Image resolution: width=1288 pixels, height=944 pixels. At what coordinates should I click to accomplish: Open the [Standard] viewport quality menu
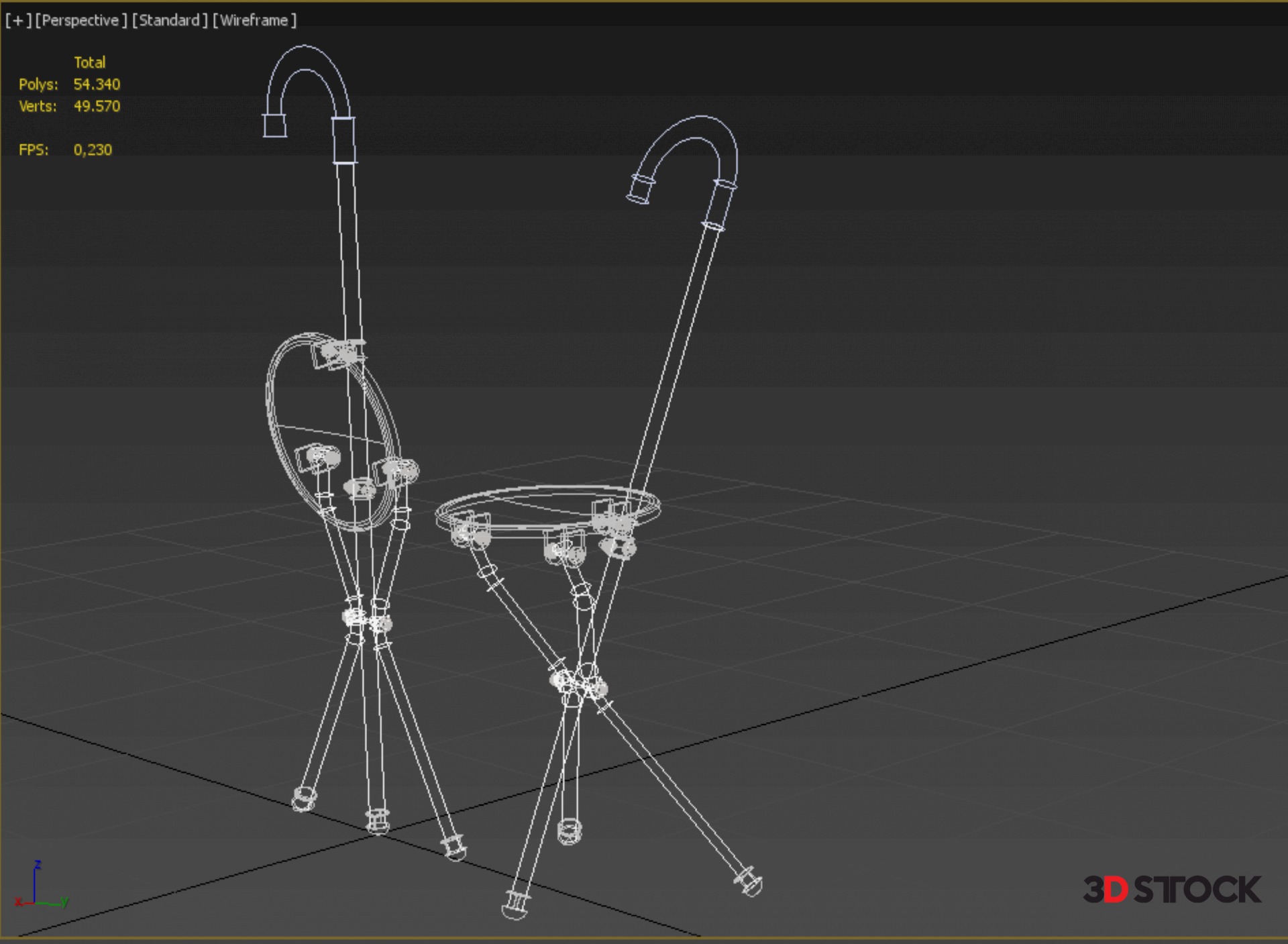click(170, 20)
